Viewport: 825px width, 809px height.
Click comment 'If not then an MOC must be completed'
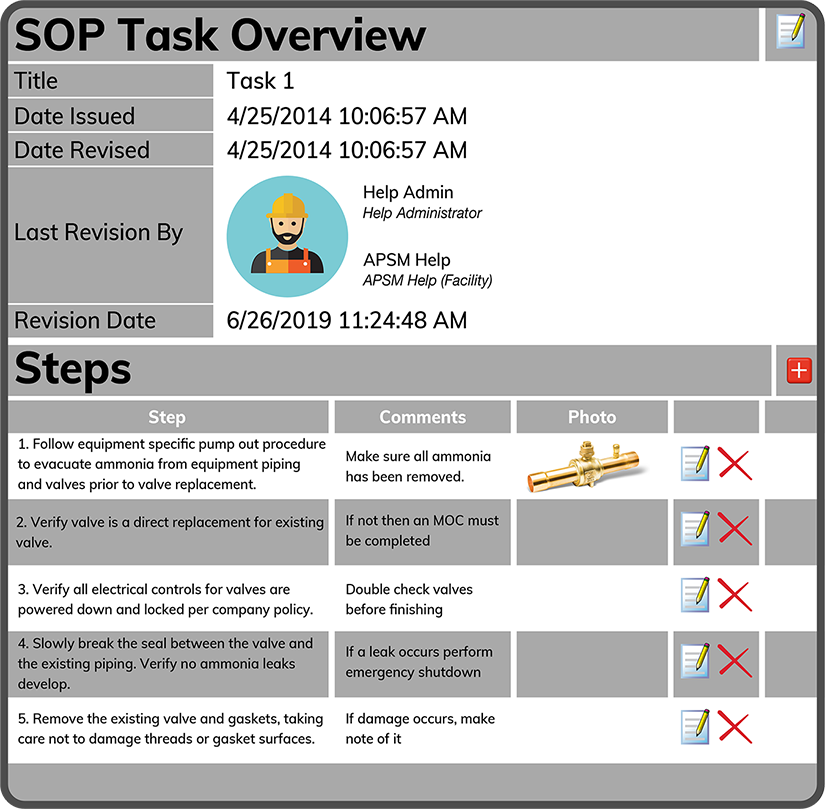point(422,530)
